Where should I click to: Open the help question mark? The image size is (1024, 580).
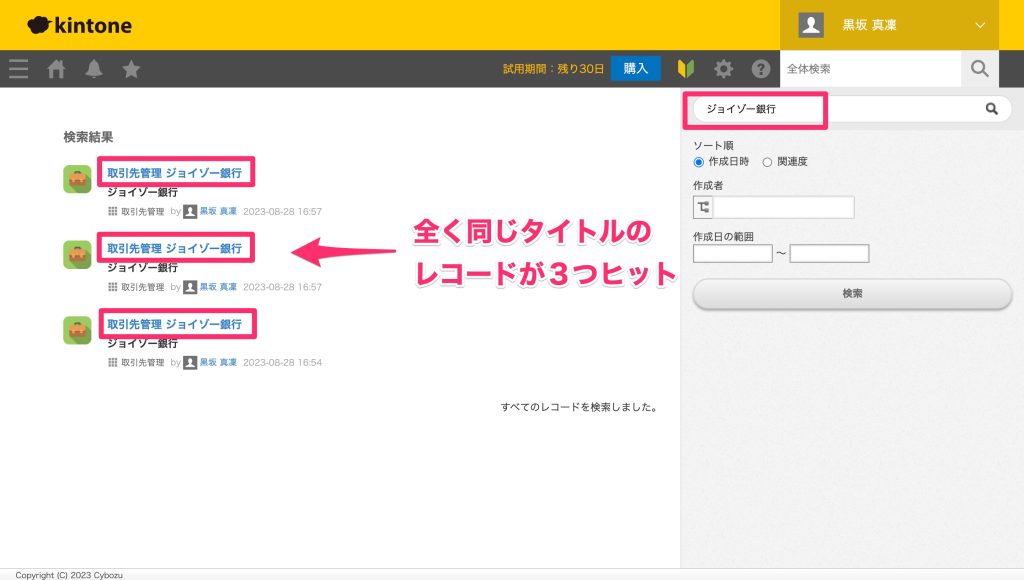coord(761,69)
